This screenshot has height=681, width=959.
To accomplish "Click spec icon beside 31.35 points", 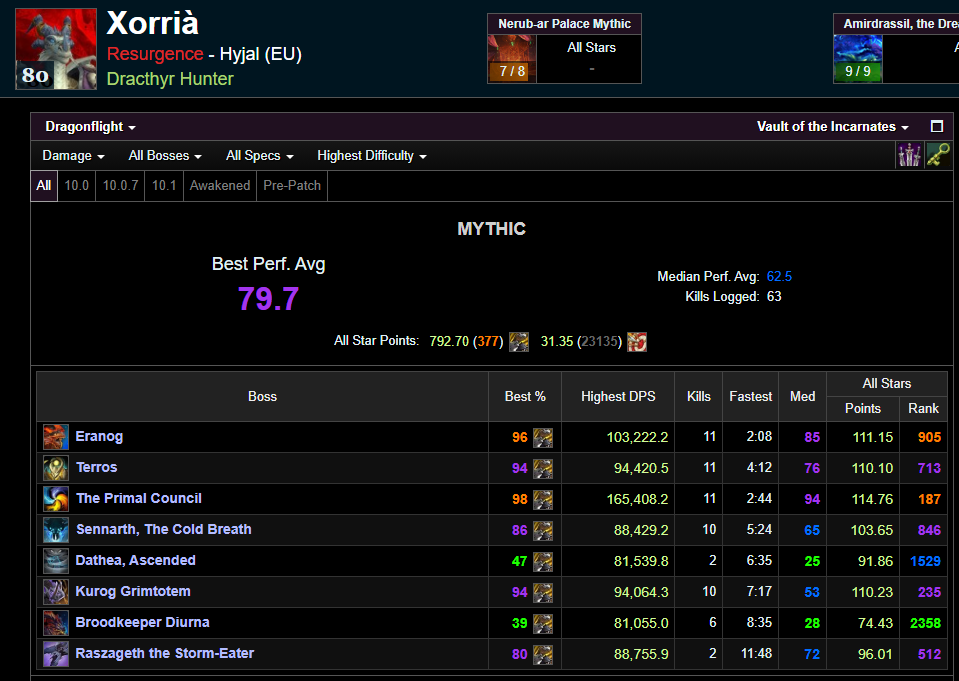I will (x=637, y=341).
